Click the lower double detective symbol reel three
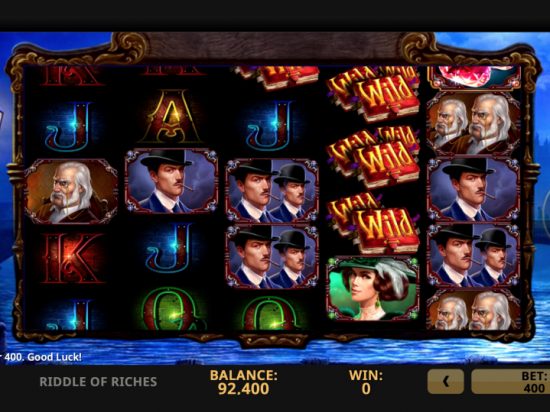This screenshot has height=412, width=550. tap(272, 257)
